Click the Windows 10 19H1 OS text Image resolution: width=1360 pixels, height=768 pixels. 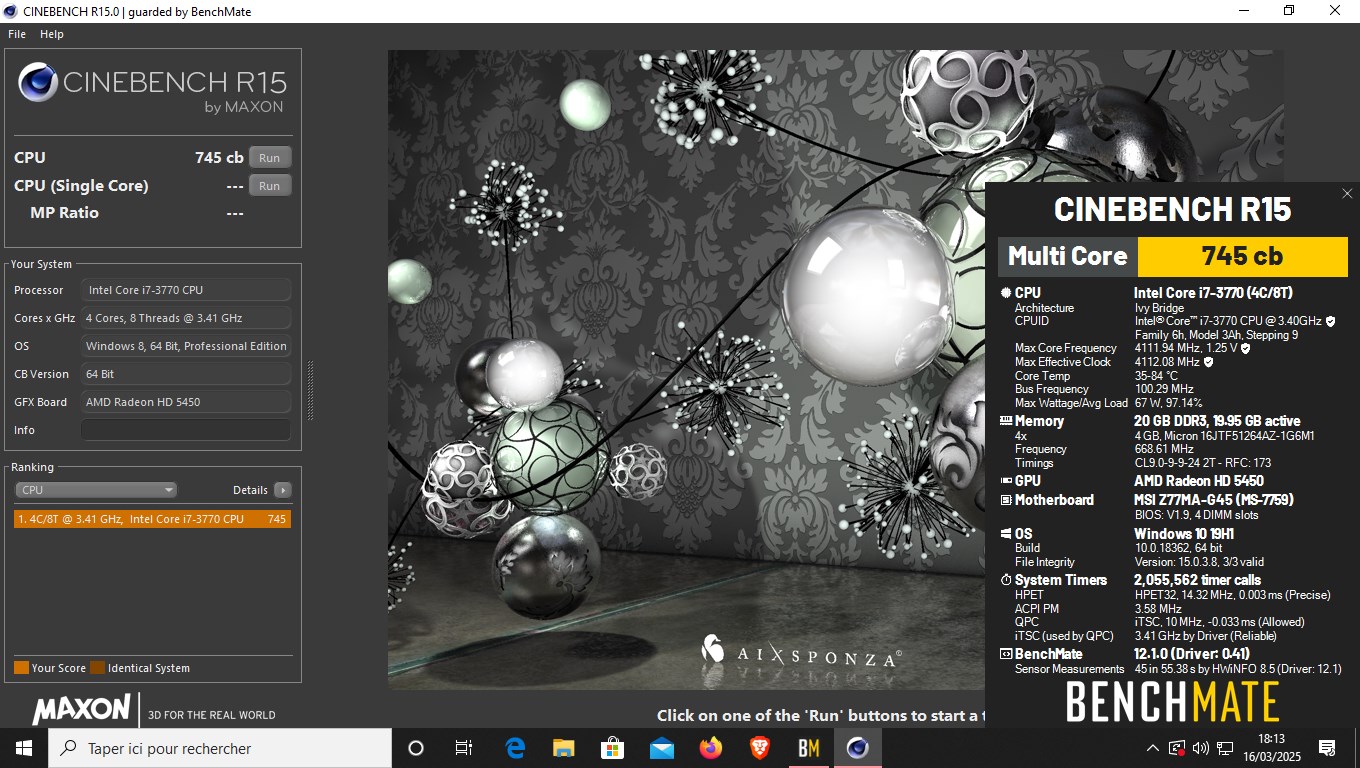[1184, 534]
